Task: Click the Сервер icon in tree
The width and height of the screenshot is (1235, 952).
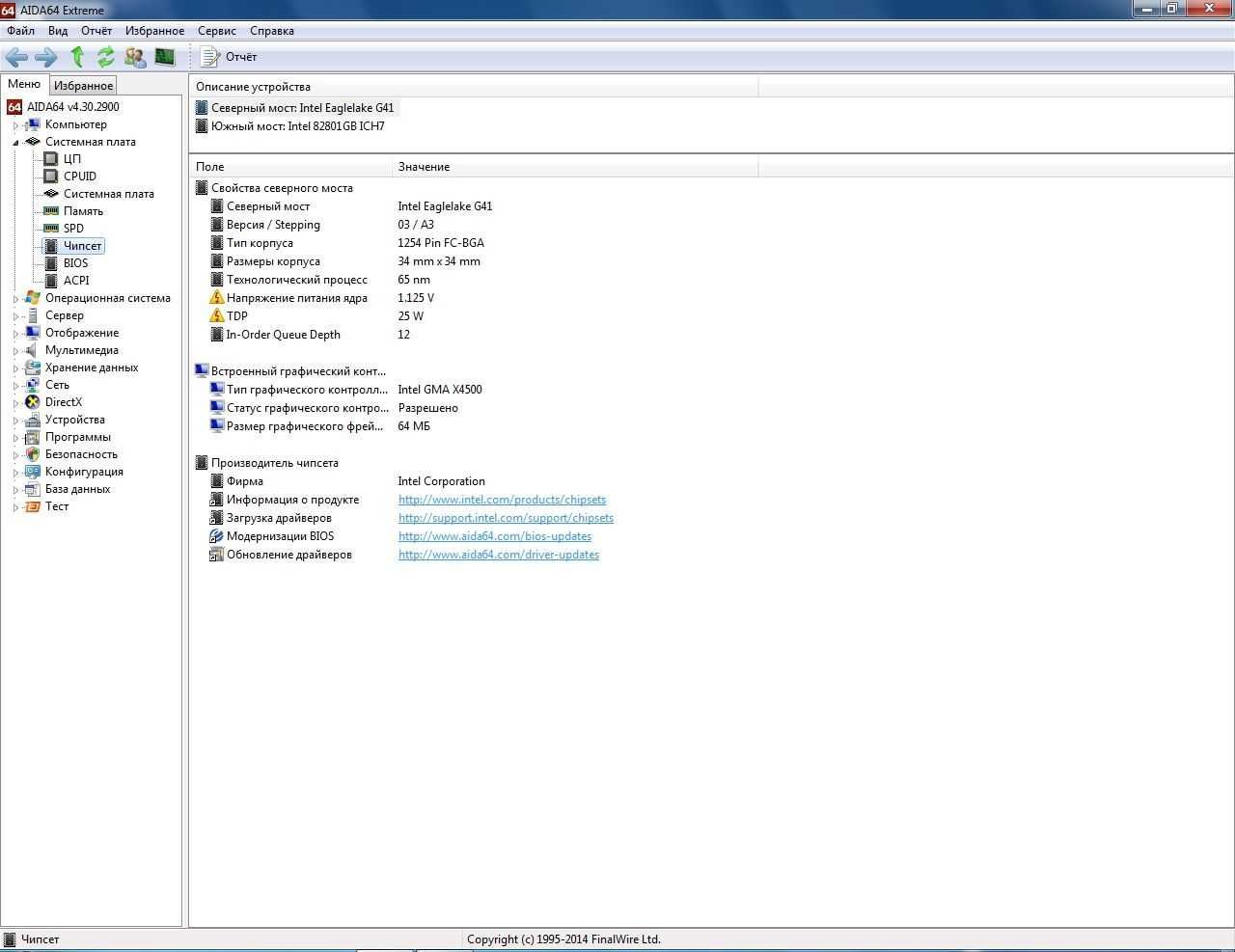Action: (33, 315)
